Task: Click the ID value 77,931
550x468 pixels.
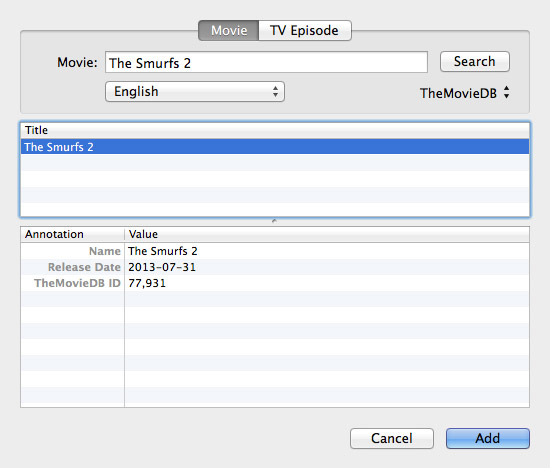Action: [147, 283]
